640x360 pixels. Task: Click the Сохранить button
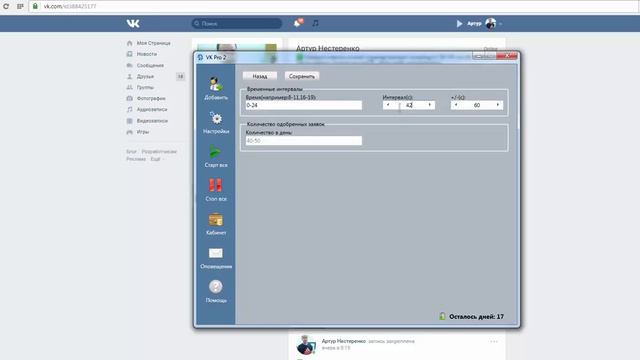pos(302,76)
